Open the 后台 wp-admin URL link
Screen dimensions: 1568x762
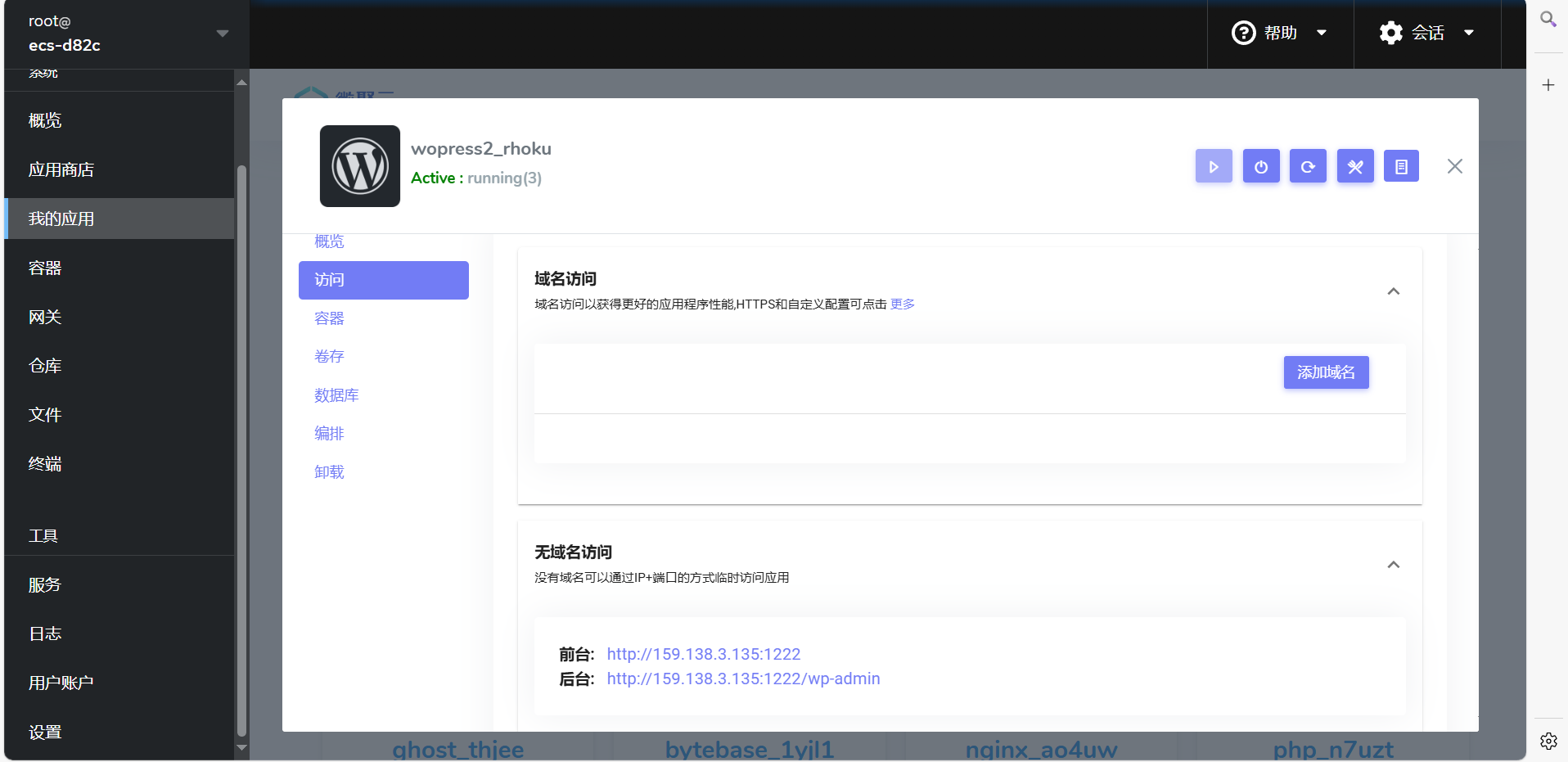coord(743,679)
